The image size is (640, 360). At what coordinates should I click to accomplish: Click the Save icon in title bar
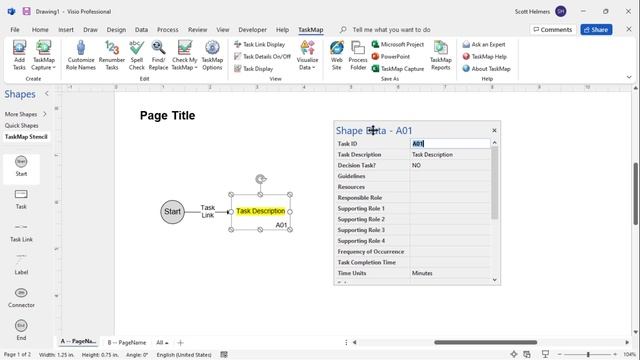point(26,11)
